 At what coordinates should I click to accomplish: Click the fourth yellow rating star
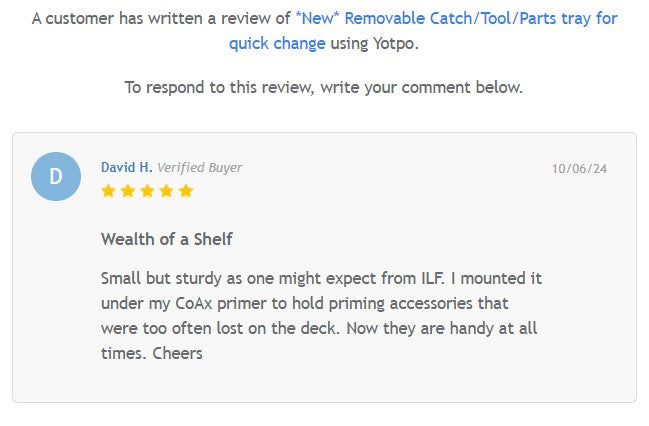[x=166, y=191]
